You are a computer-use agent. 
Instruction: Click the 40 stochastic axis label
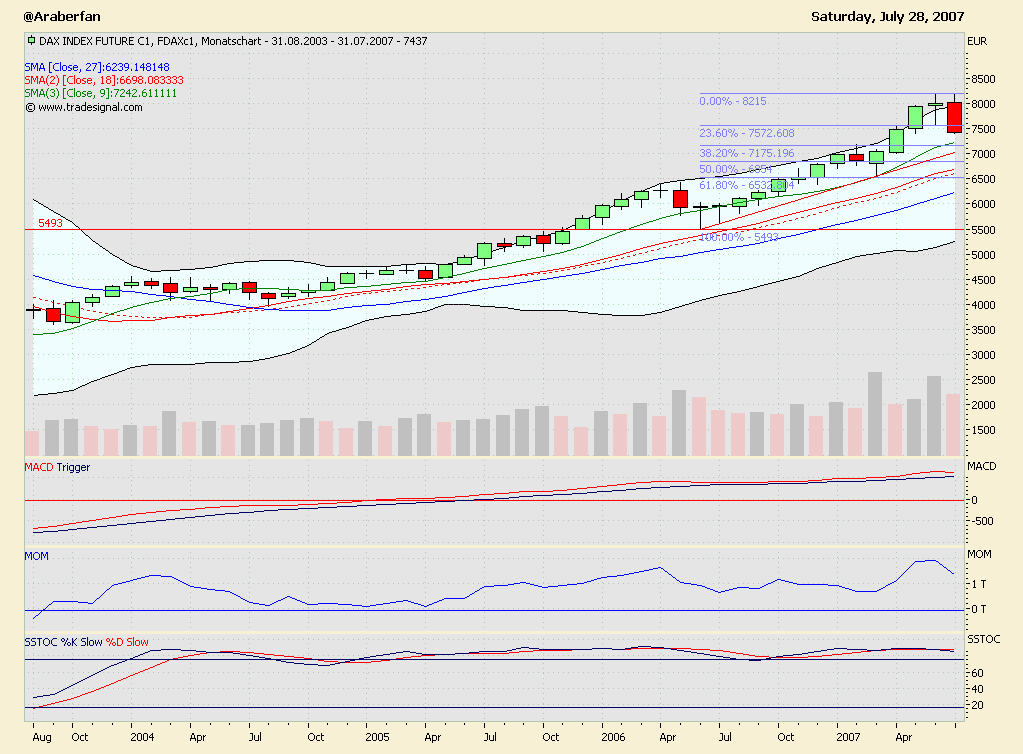pyautogui.click(x=977, y=689)
